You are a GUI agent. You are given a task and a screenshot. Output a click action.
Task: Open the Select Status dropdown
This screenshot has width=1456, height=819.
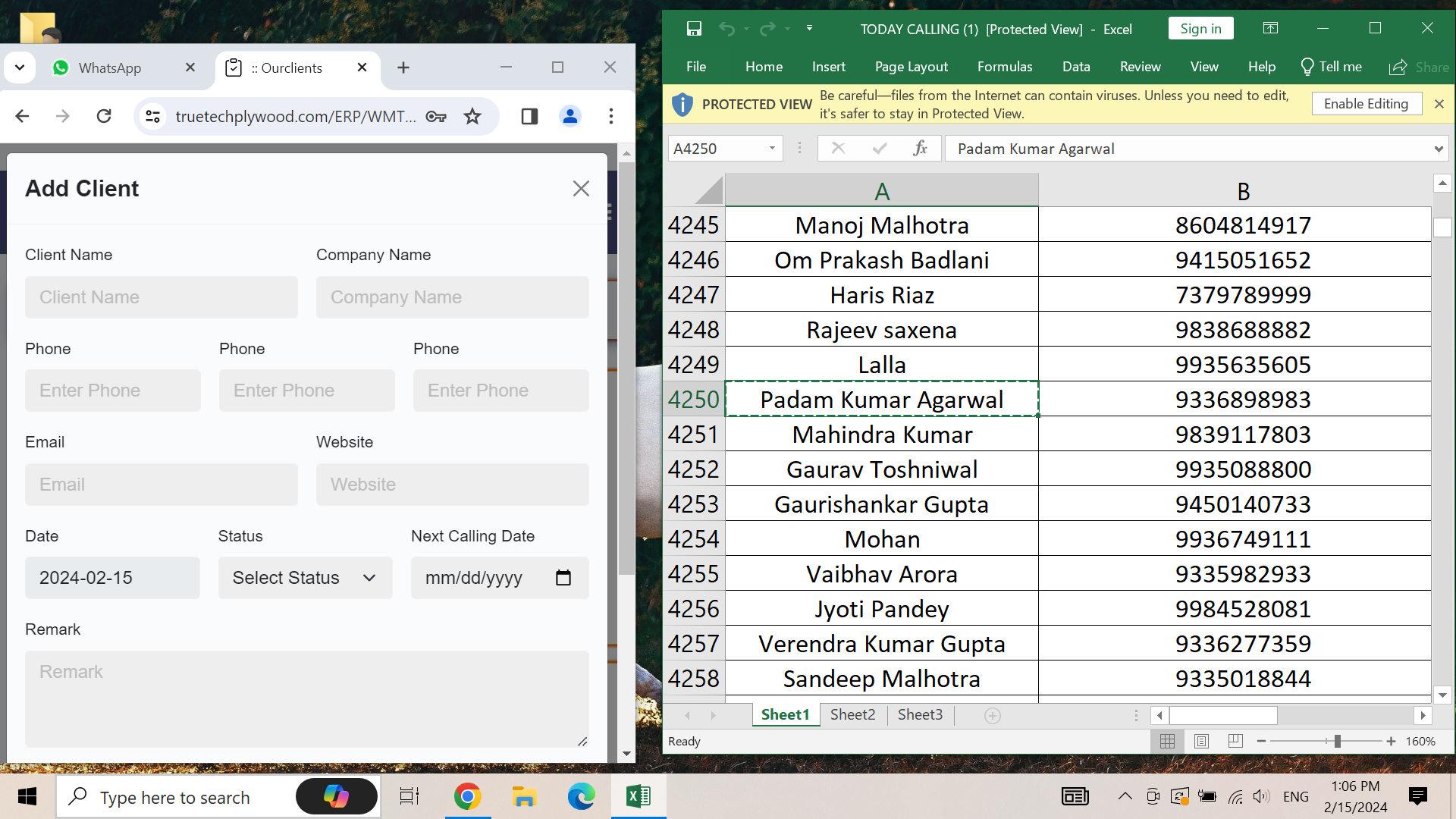pos(305,578)
